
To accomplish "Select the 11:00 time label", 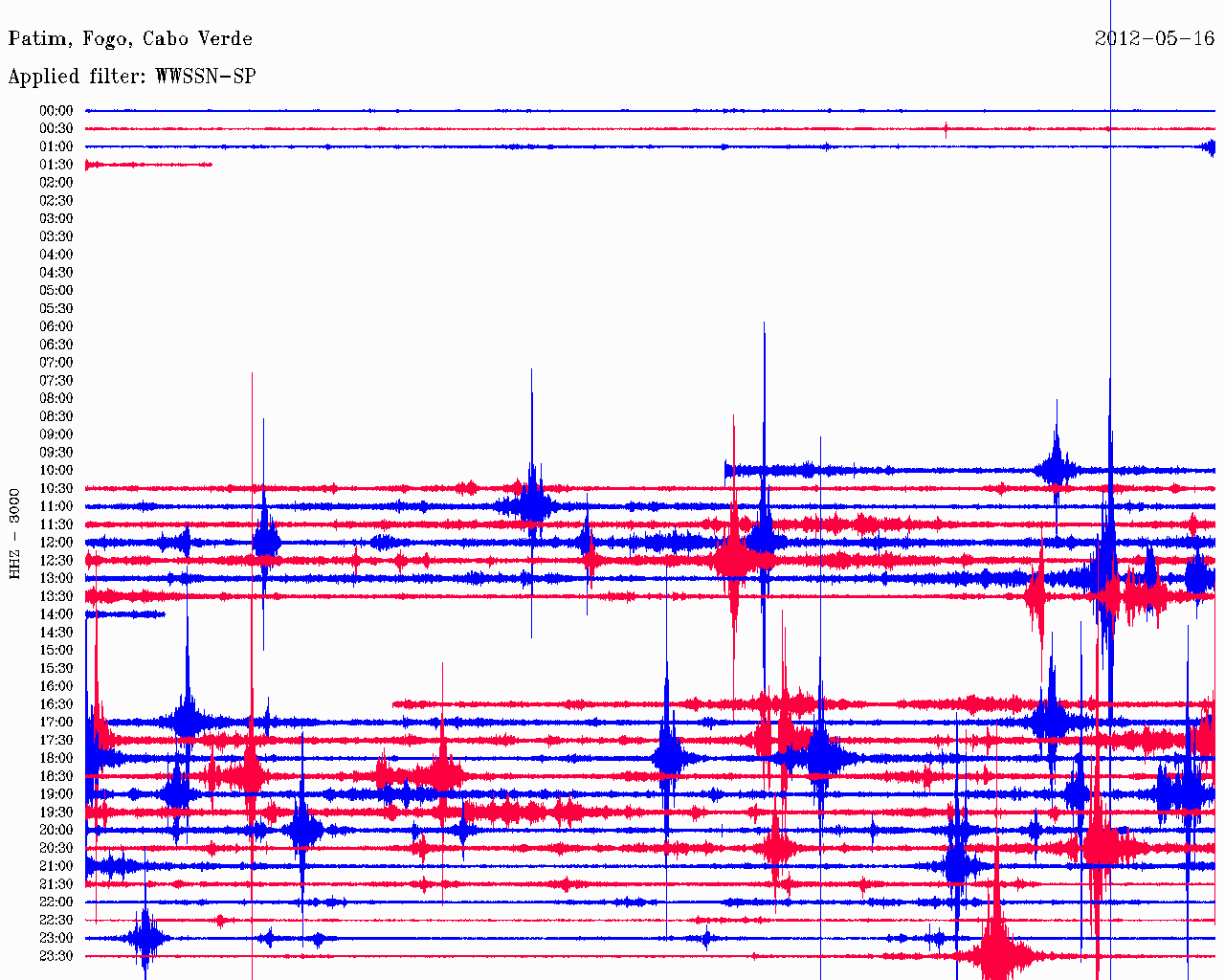I will [56, 506].
